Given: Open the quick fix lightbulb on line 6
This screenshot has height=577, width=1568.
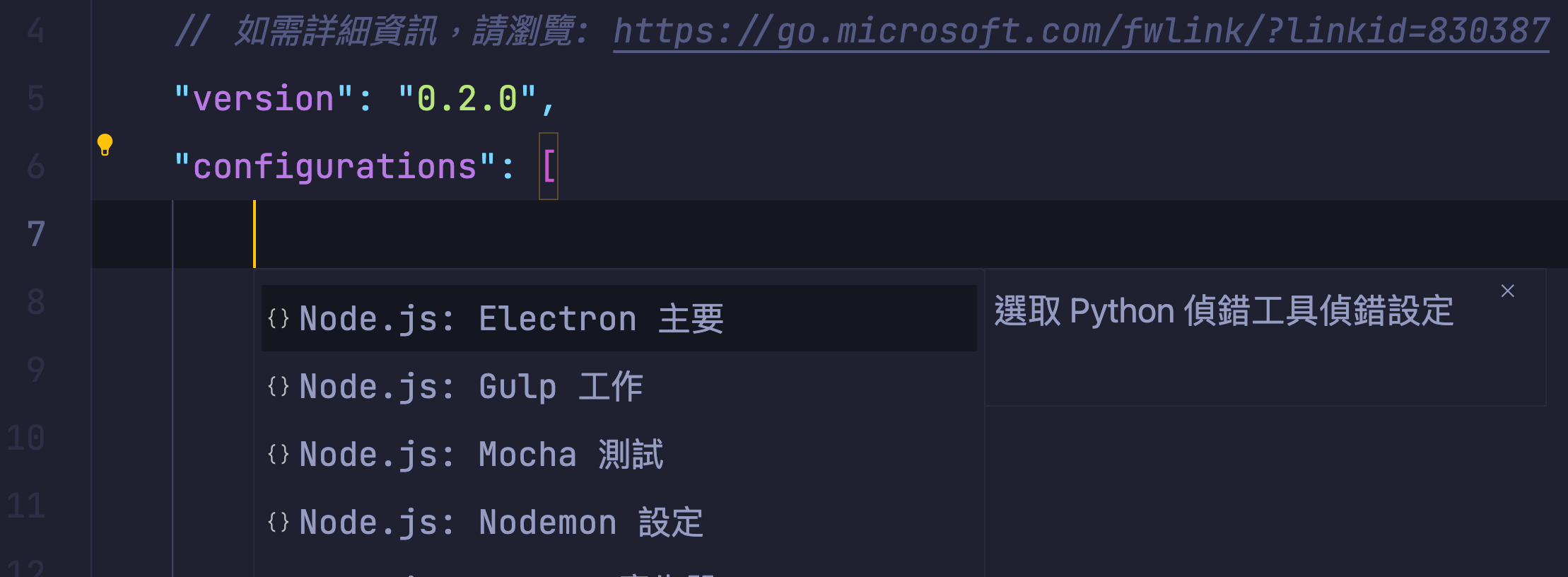Looking at the screenshot, I should pos(105,145).
